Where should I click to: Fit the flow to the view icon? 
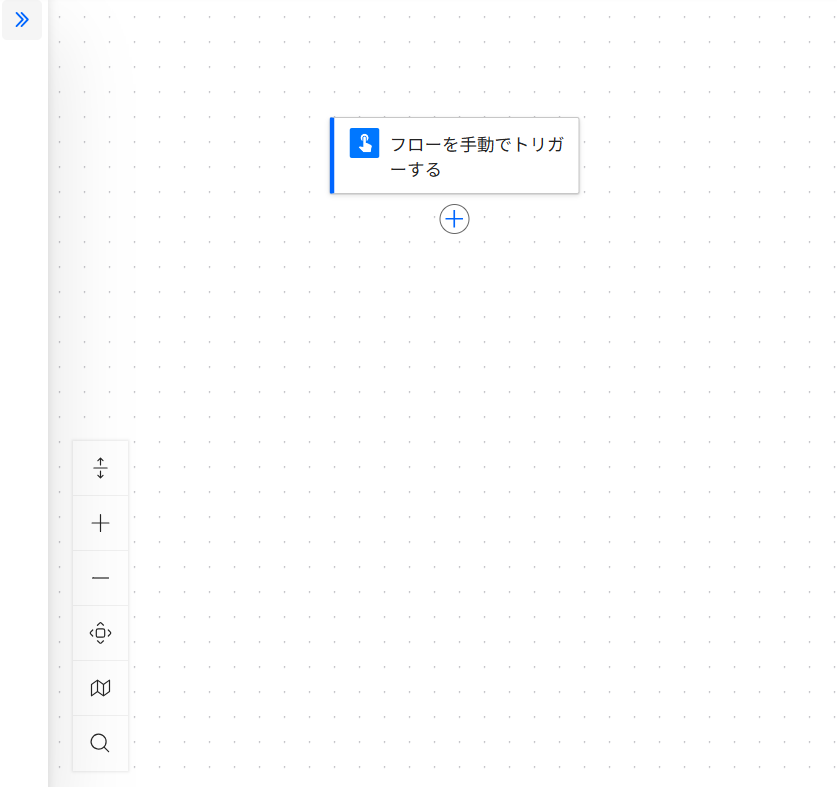click(x=100, y=633)
